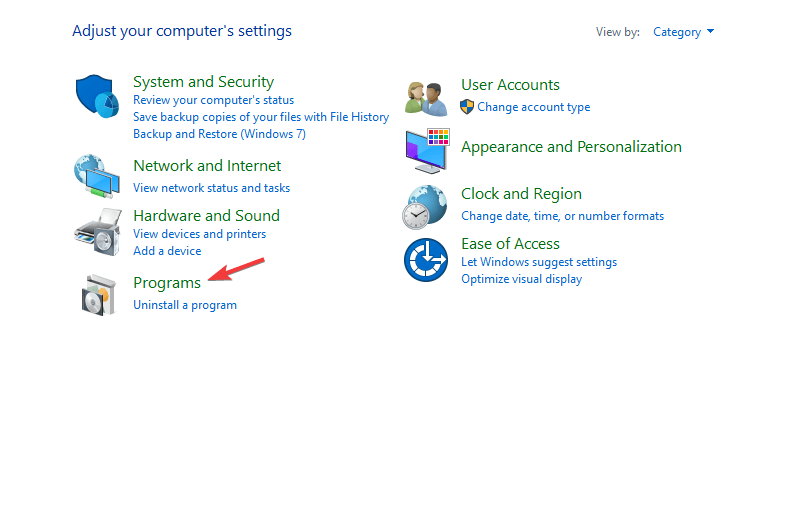Screen dimensions: 799x506
Task: Click the Appearance and Personalization monitor icon
Action: (x=428, y=151)
